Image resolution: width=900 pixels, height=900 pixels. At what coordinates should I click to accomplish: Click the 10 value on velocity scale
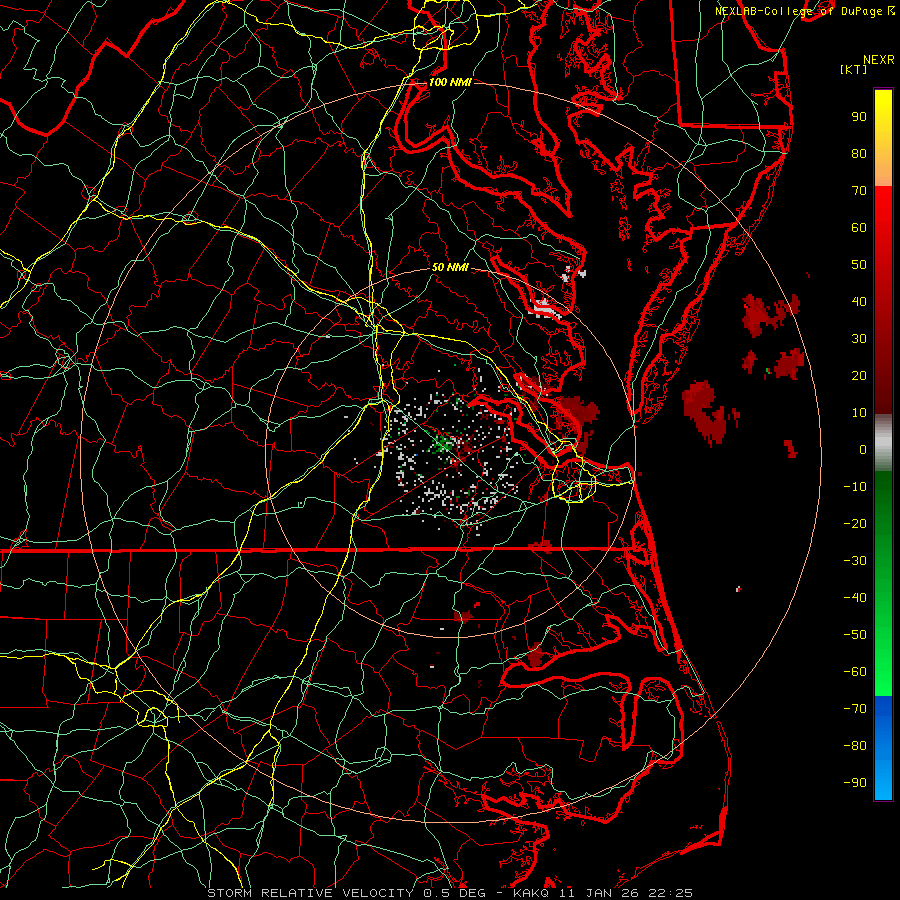pyautogui.click(x=859, y=413)
